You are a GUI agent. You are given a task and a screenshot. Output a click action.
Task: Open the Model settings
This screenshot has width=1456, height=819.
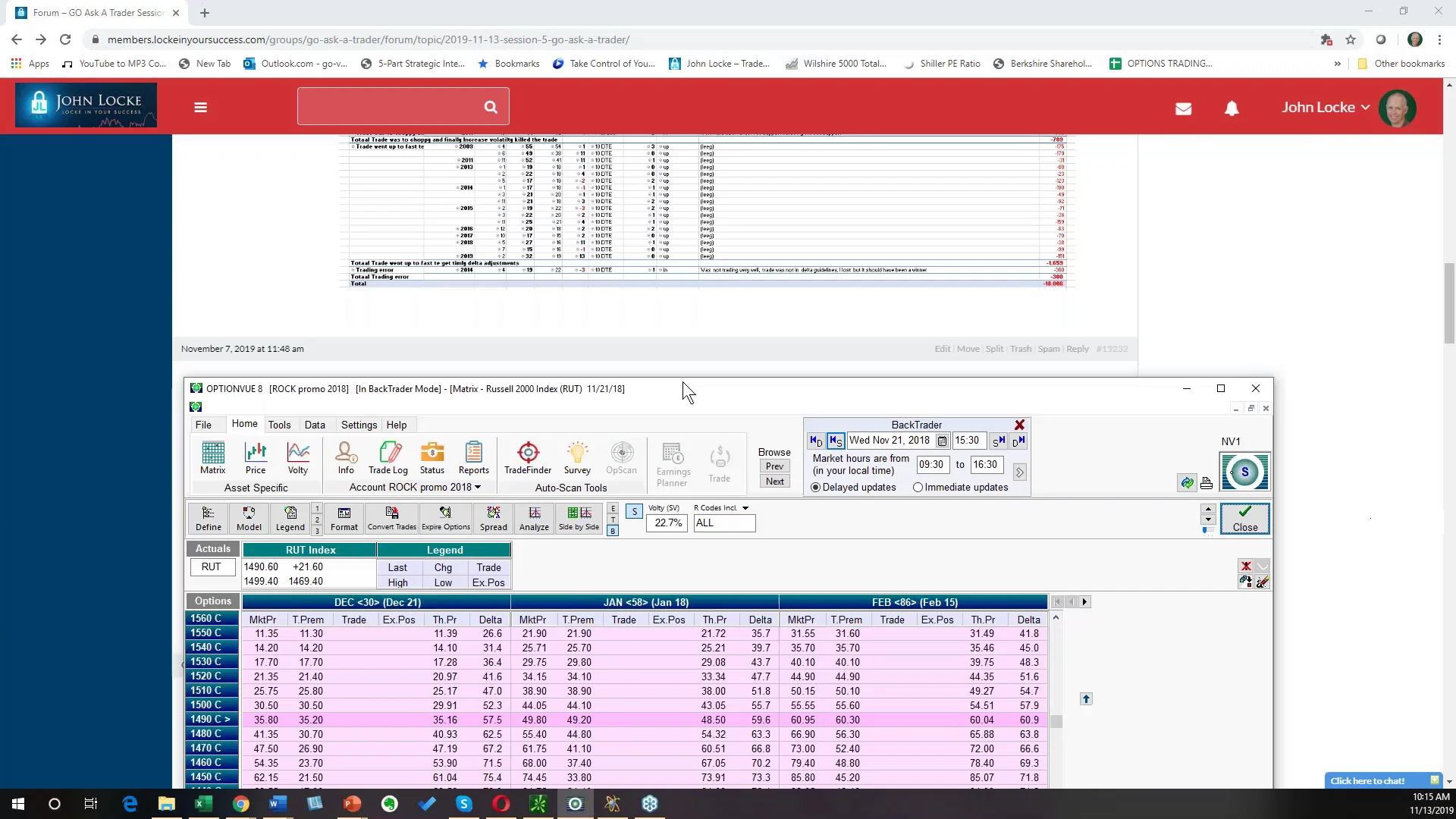point(249,519)
